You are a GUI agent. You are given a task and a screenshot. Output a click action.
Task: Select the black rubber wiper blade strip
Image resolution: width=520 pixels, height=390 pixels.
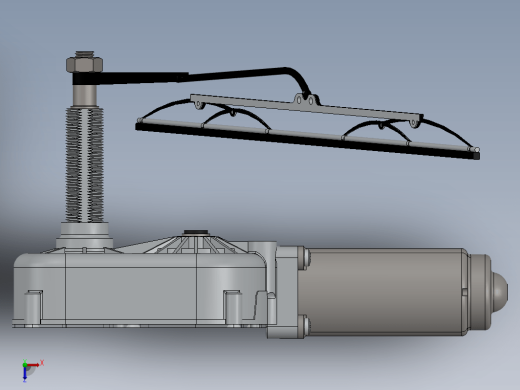point(307,141)
